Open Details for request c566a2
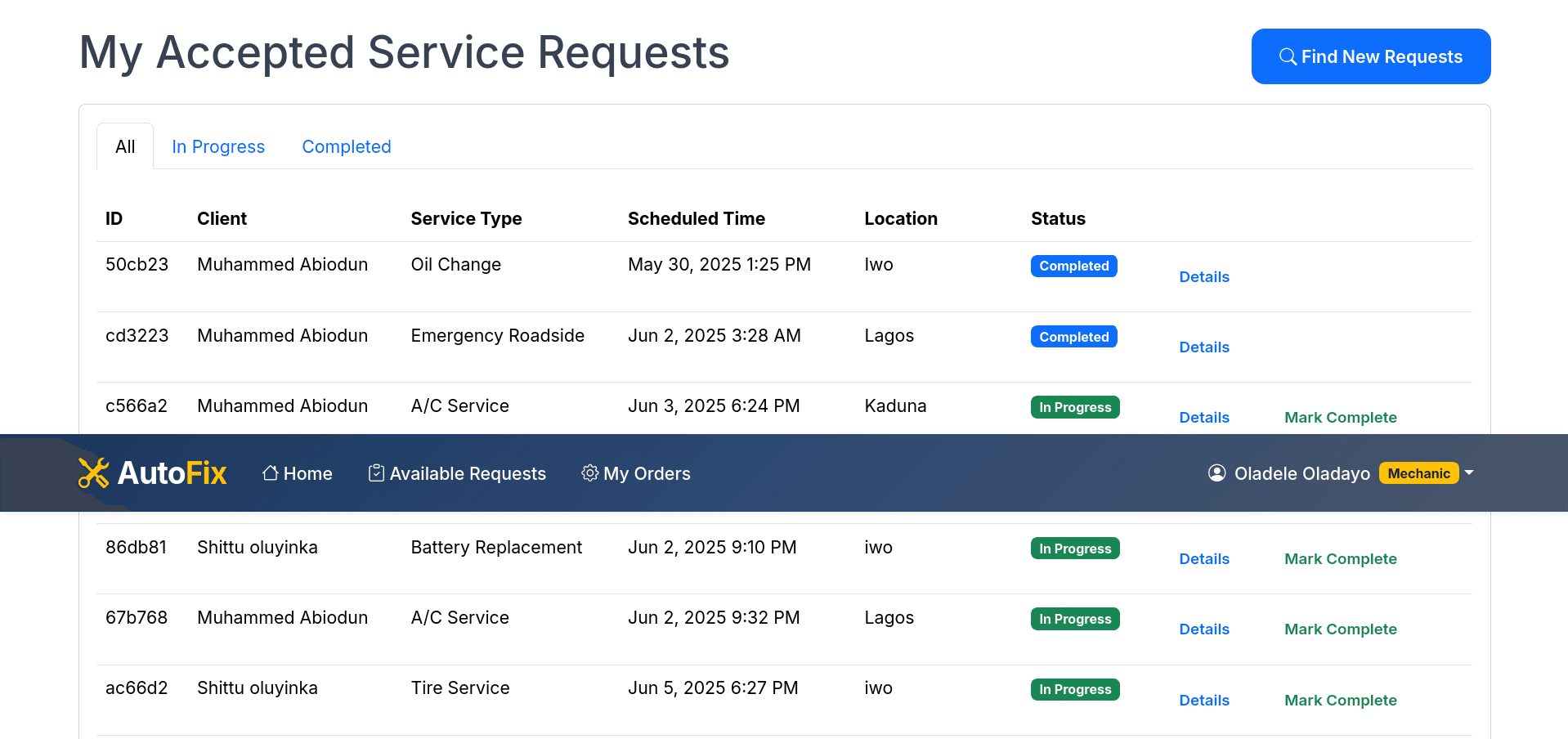The image size is (1568, 739). tap(1204, 418)
